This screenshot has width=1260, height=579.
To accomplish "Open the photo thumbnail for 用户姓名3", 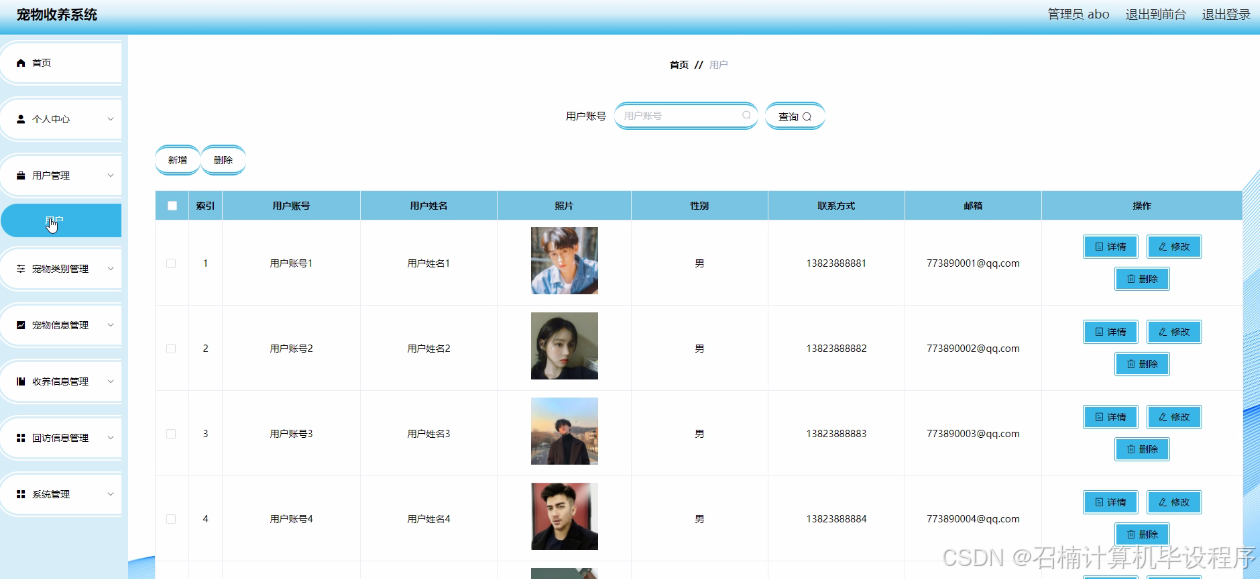I will pos(564,431).
